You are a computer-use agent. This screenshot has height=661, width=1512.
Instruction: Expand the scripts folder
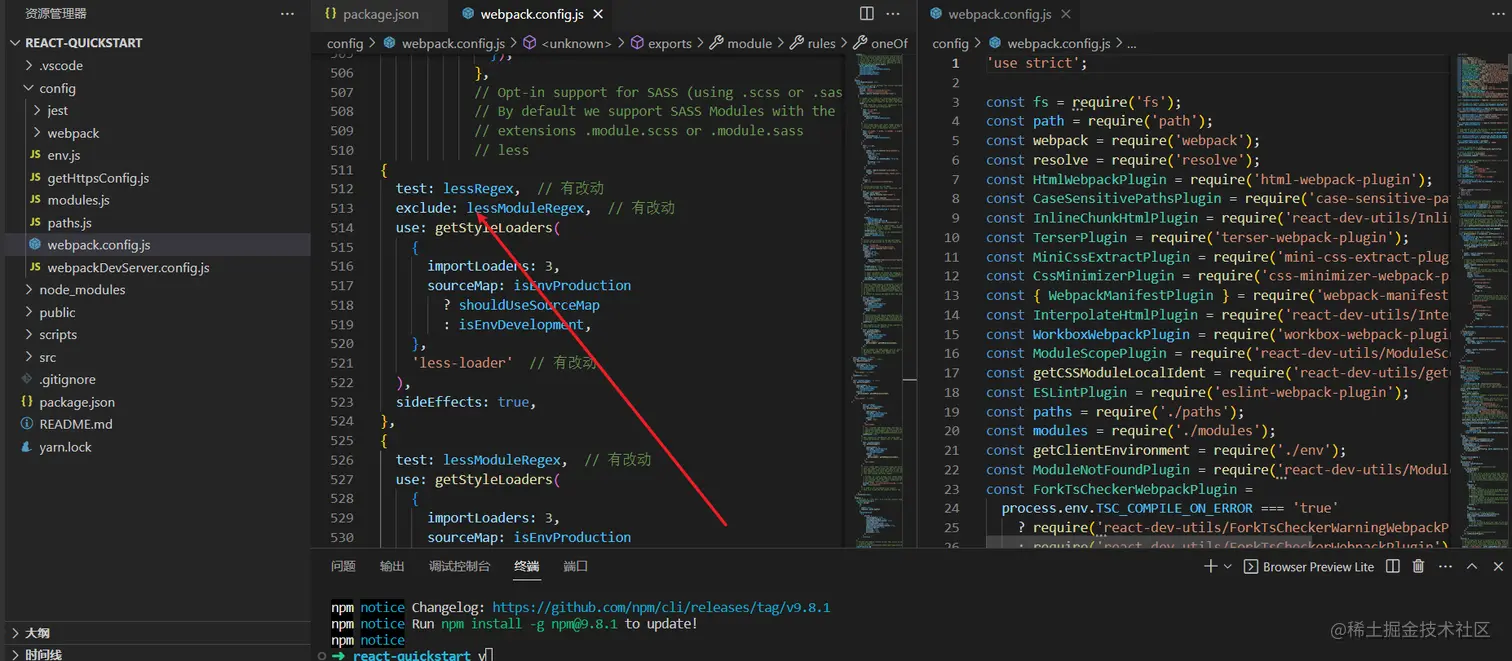28,335
